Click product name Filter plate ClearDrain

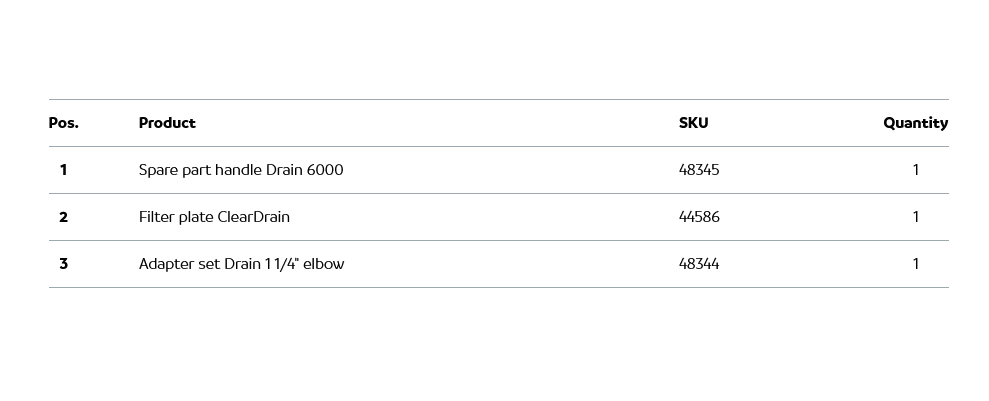point(214,217)
